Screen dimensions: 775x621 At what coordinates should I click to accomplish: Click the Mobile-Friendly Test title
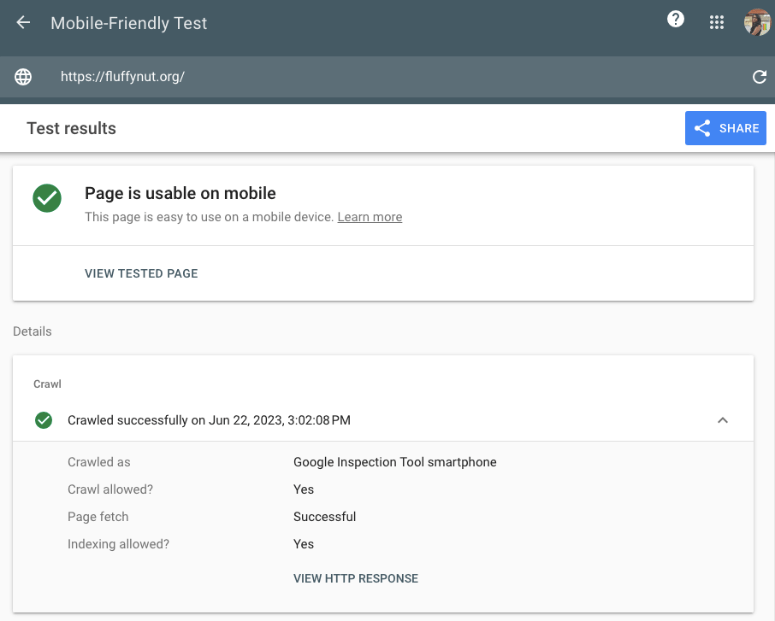tap(129, 23)
